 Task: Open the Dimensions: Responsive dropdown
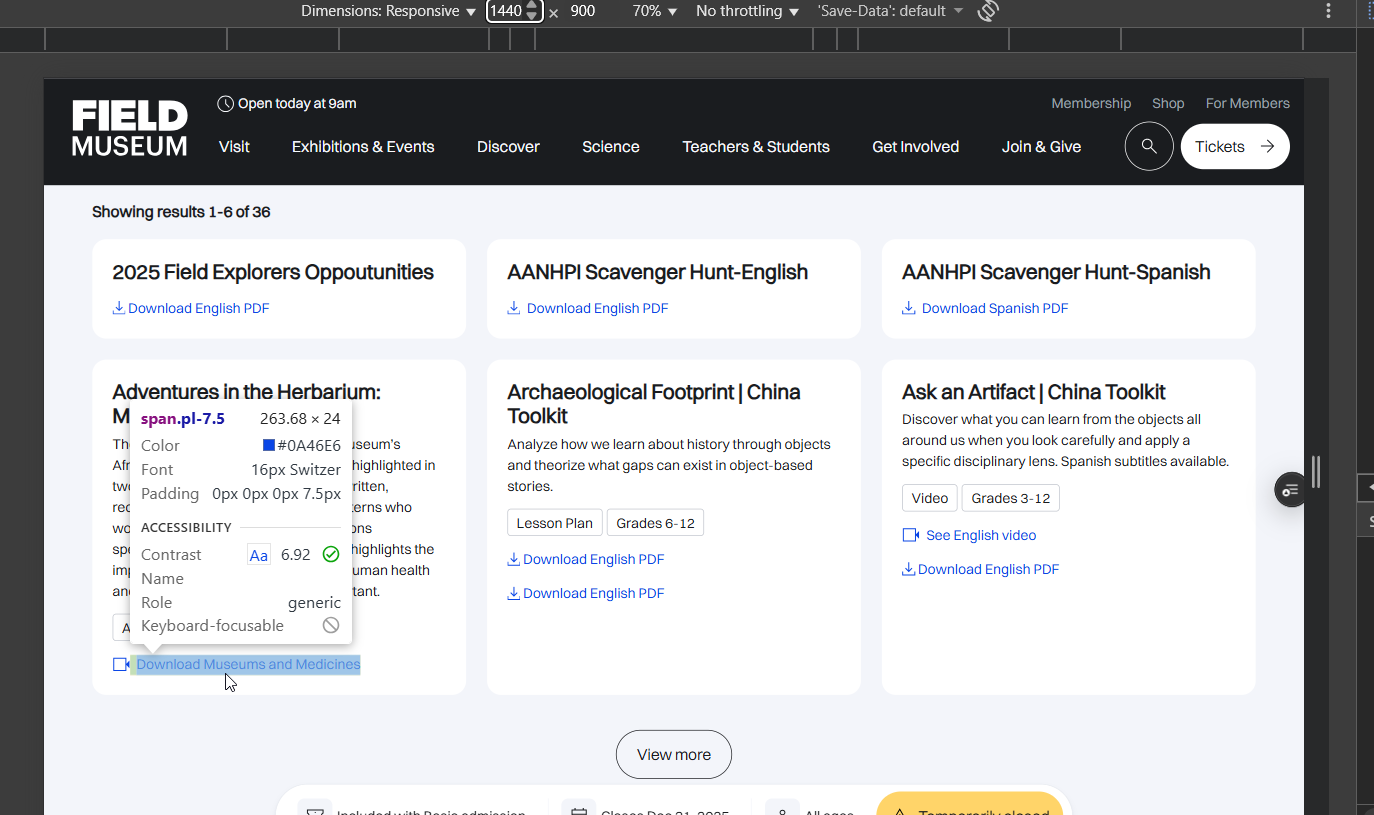[x=389, y=11]
